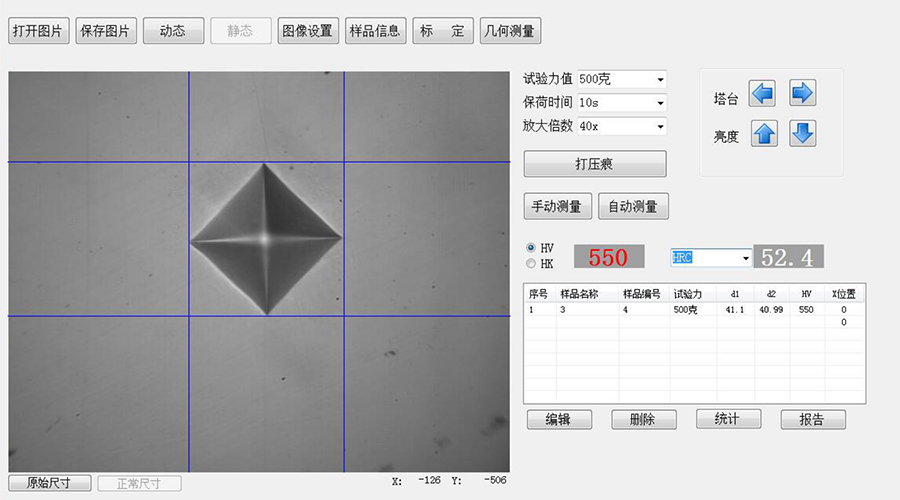Click the diamond indentation in microscope image

pos(266,239)
